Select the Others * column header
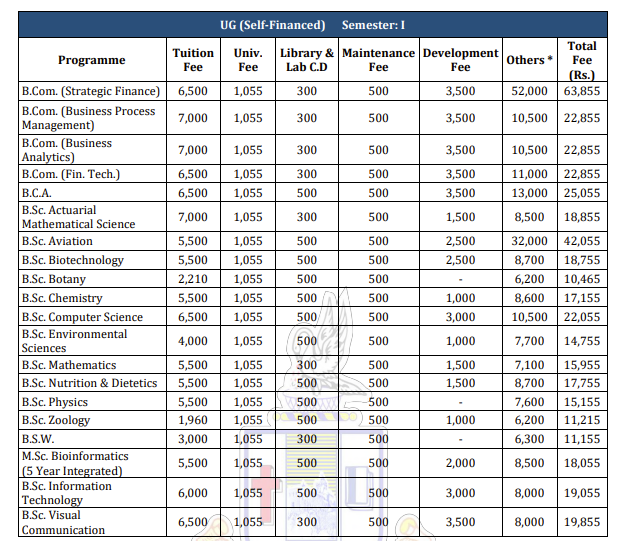 529,60
